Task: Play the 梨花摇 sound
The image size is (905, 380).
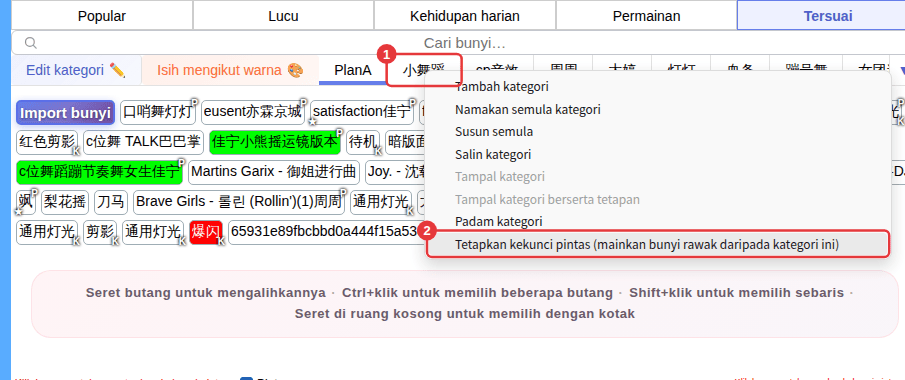Action: pyautogui.click(x=65, y=202)
